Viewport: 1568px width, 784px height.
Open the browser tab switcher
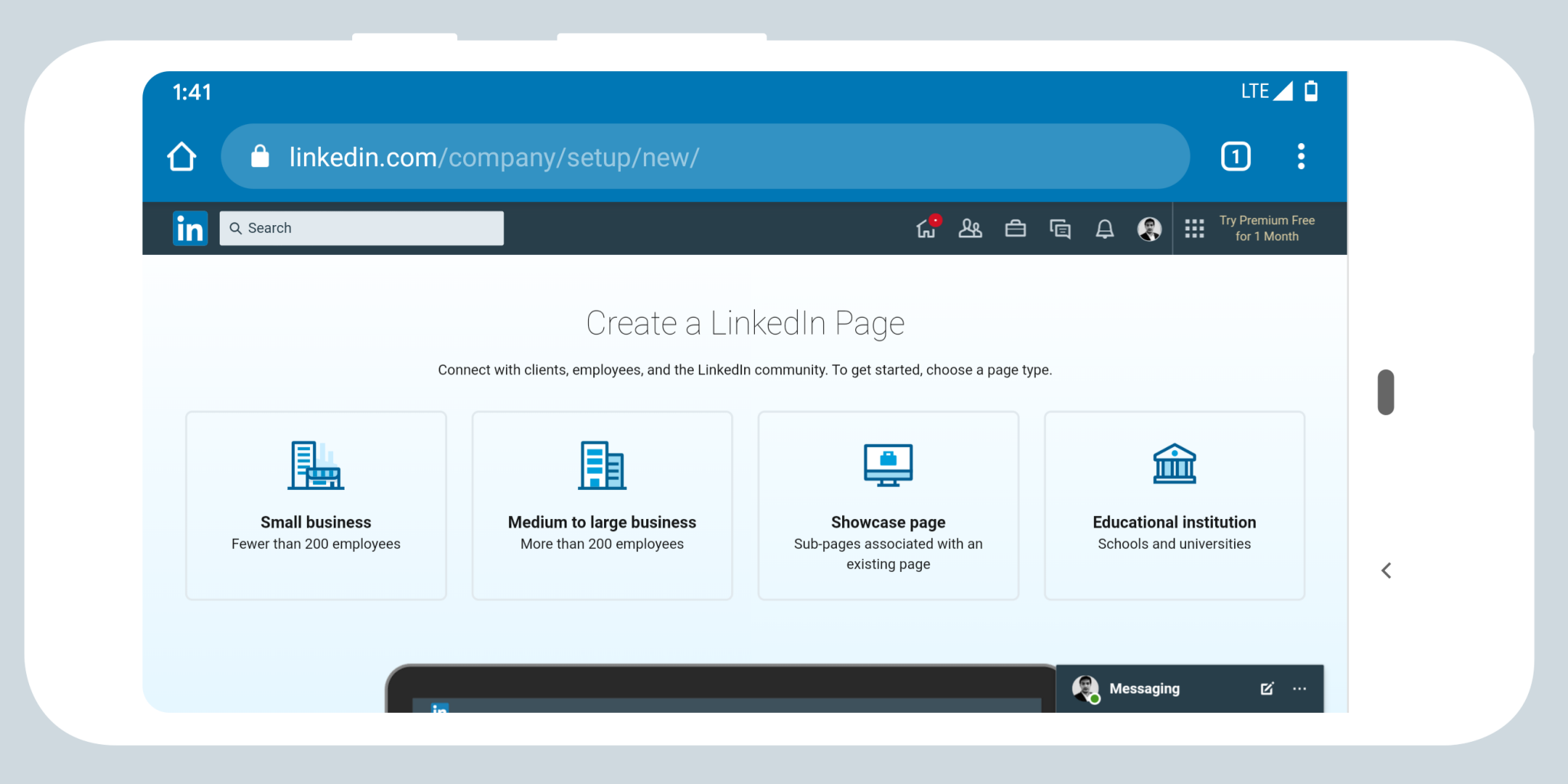coord(1235,157)
